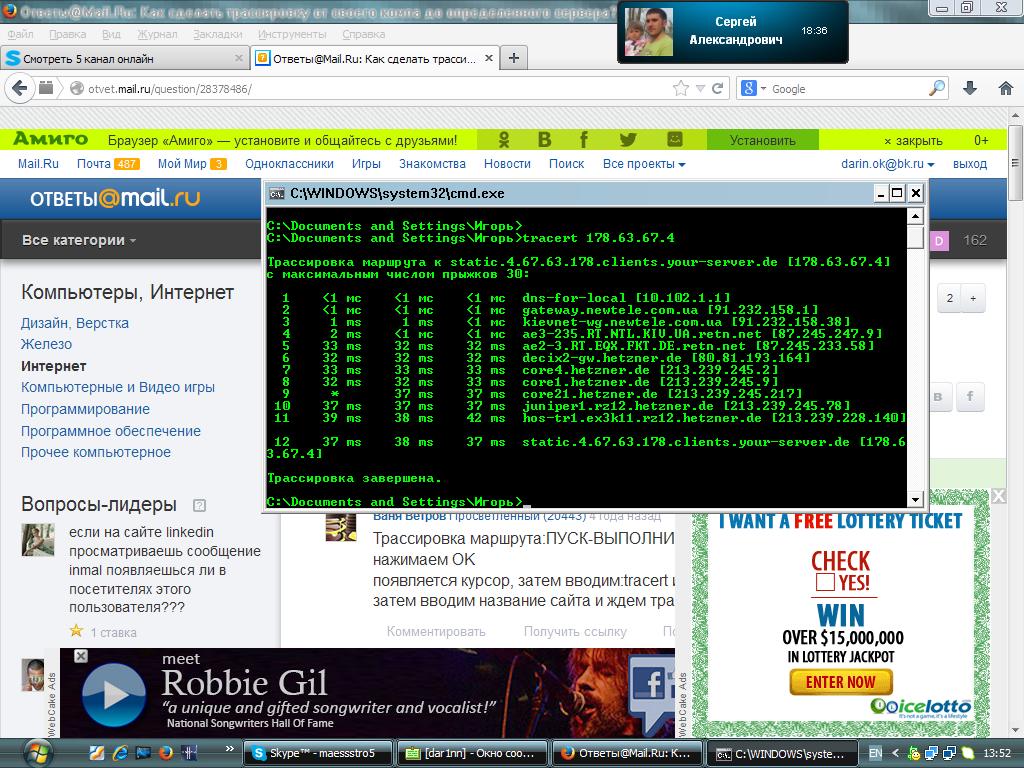This screenshot has height=768, width=1024.
Task: Click the Установить button in Amigo banner
Action: point(763,140)
